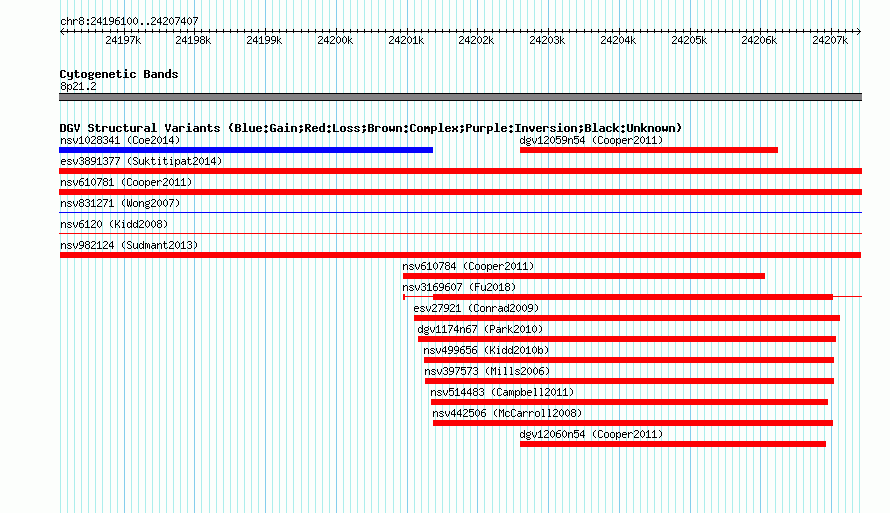Select the red nsv442506 loss bar
Viewport: 890px width, 513px height.
pos(633,423)
